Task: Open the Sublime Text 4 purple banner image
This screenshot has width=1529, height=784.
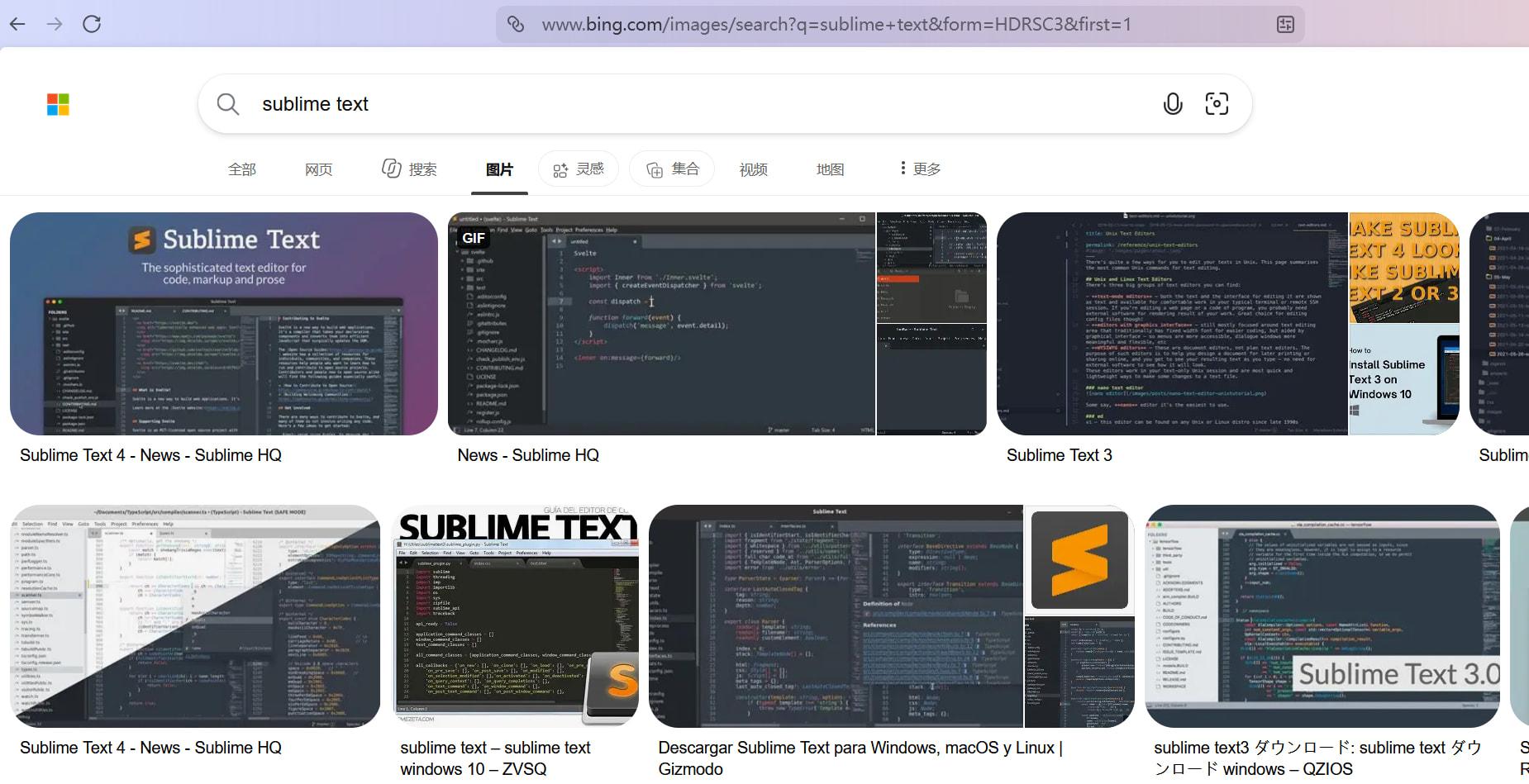Action: point(224,324)
